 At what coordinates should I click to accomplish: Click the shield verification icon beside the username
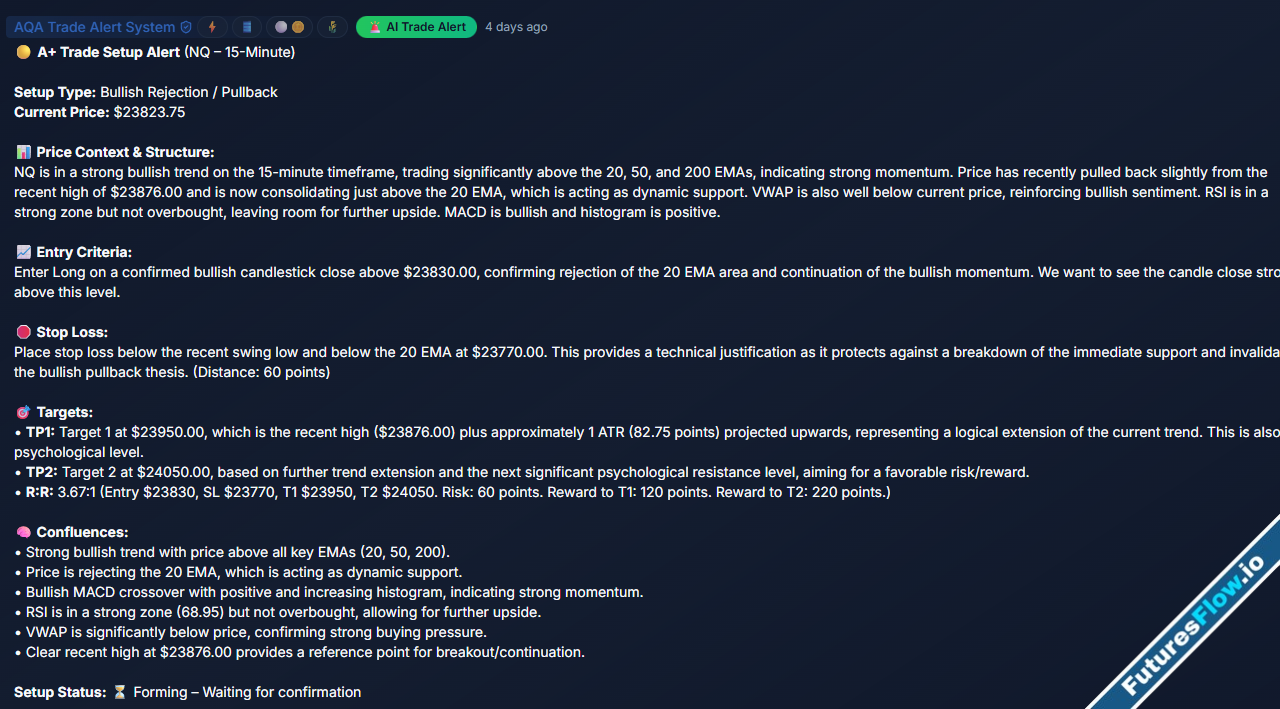tap(185, 27)
